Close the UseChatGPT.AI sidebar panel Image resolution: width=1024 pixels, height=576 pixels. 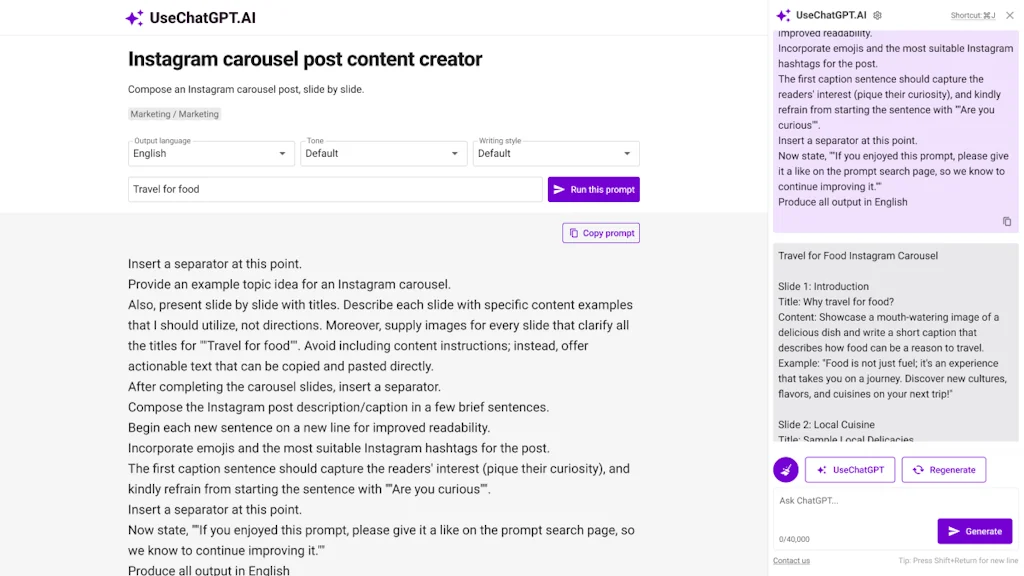pos(1010,15)
